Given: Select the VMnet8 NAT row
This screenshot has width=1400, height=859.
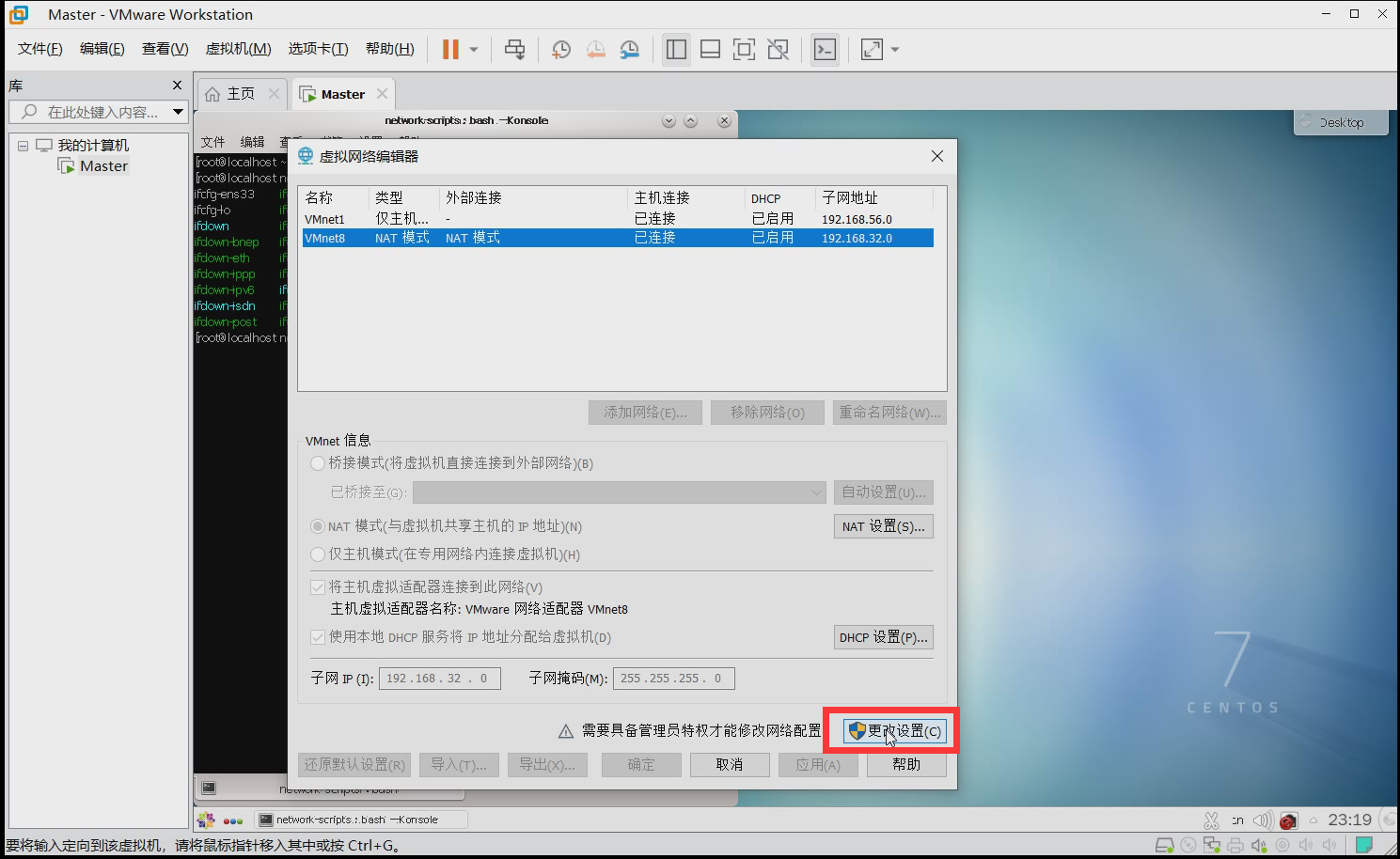Looking at the screenshot, I should [618, 238].
